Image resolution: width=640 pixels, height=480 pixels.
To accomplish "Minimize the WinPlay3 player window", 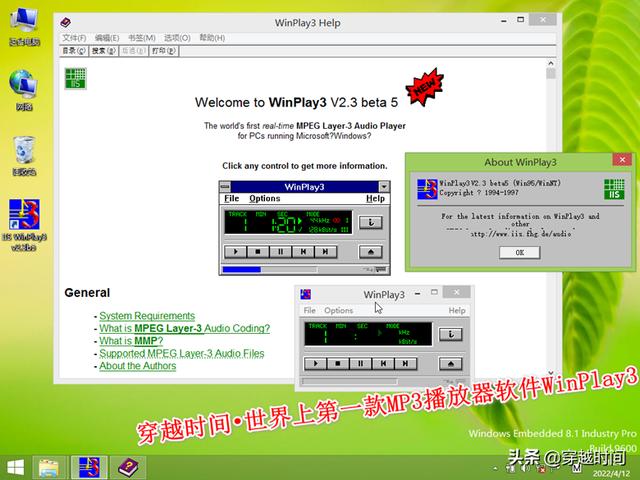I will coord(417,293).
